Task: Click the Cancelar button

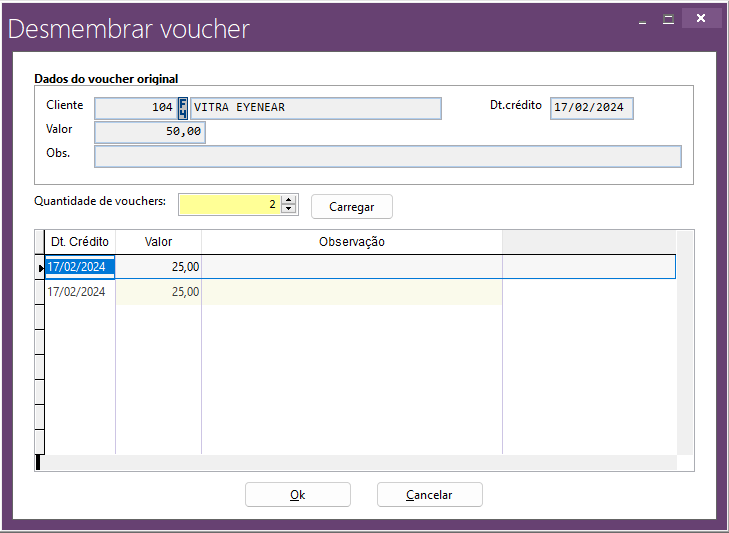Action: click(429, 495)
